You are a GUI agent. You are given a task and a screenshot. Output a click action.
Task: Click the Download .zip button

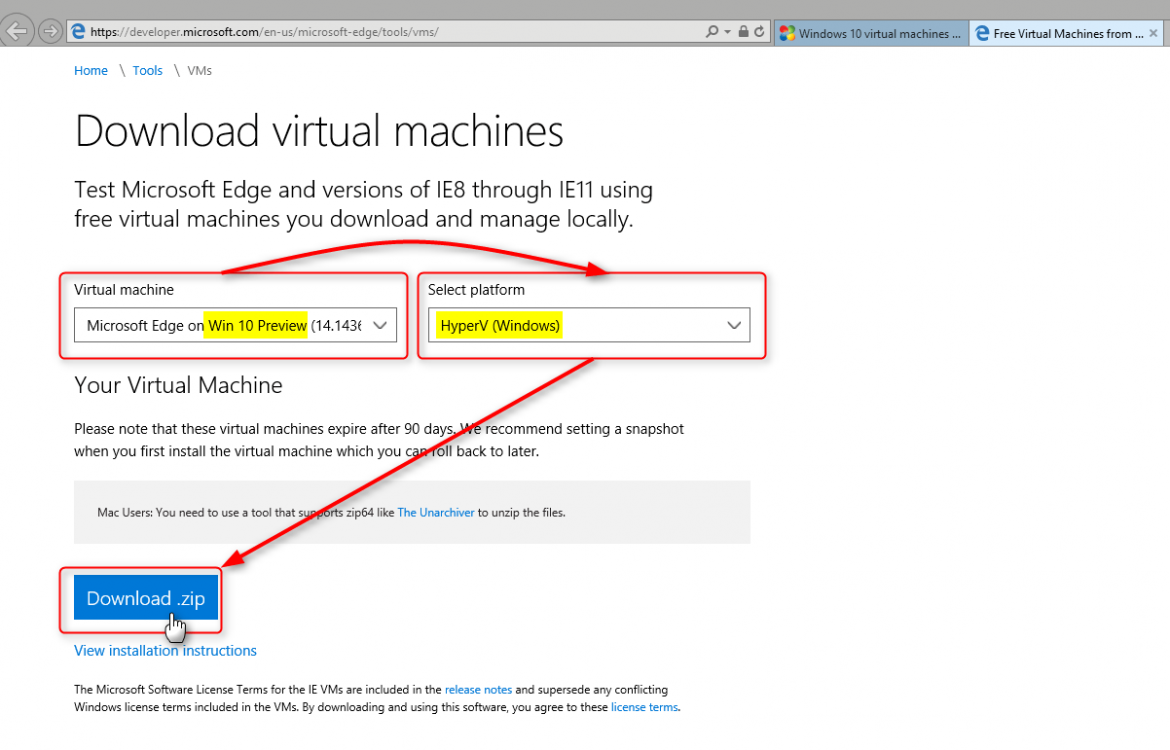pos(145,598)
